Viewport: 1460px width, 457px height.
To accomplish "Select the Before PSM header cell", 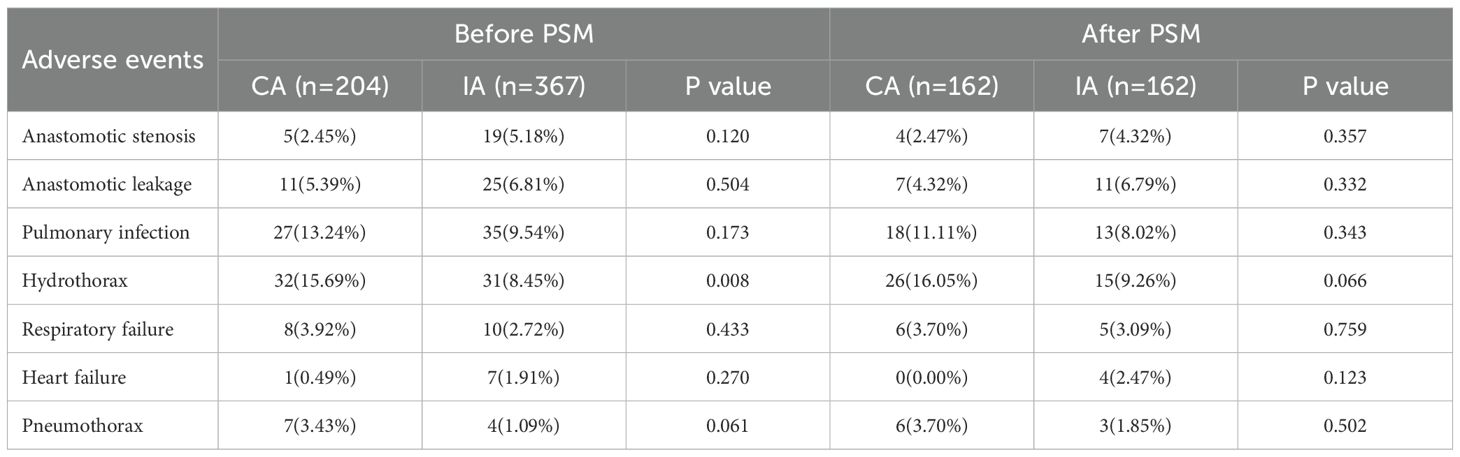I will 523,33.
